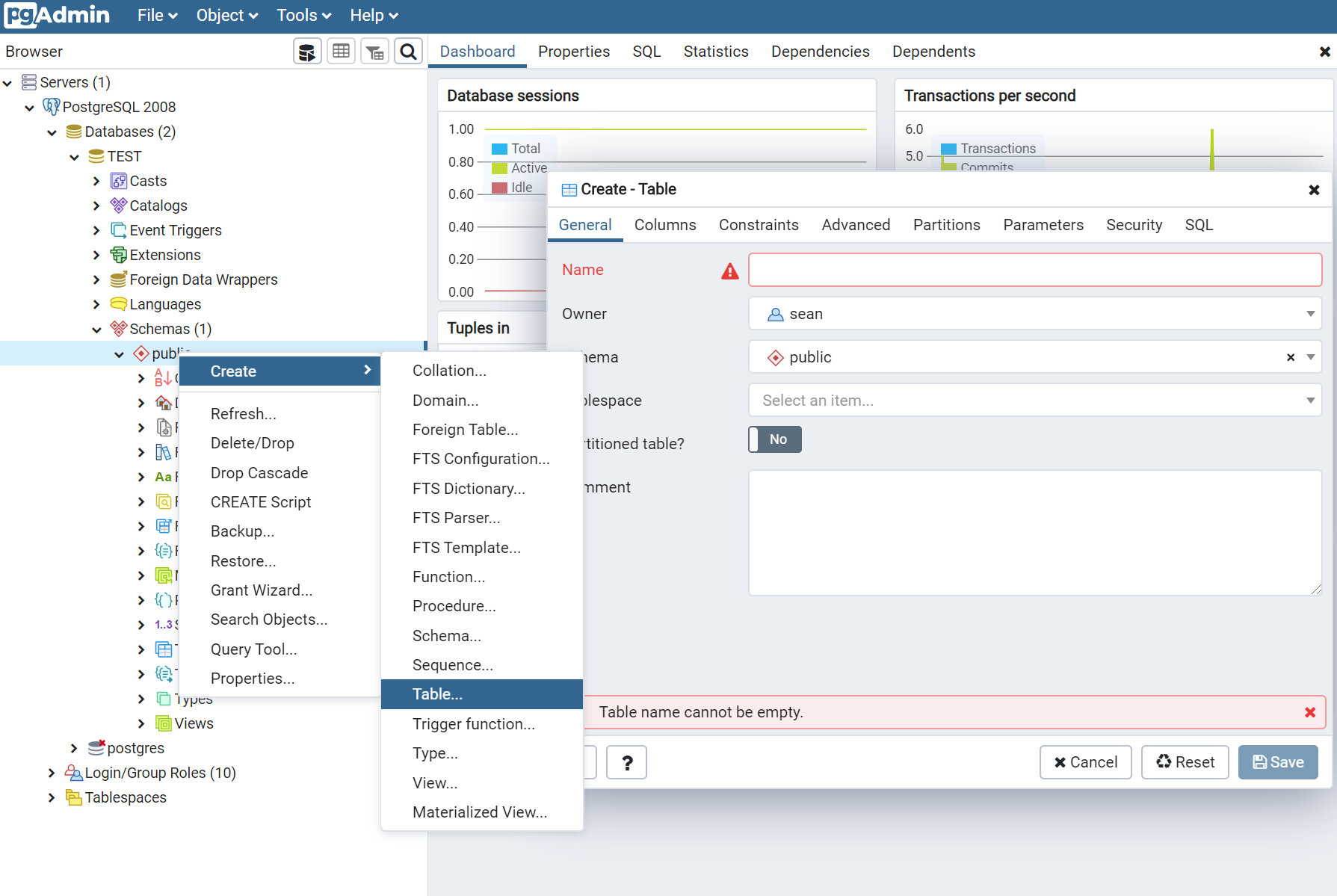Select Grant Wizard... in the context menu
This screenshot has width=1337, height=896.
click(x=280, y=590)
